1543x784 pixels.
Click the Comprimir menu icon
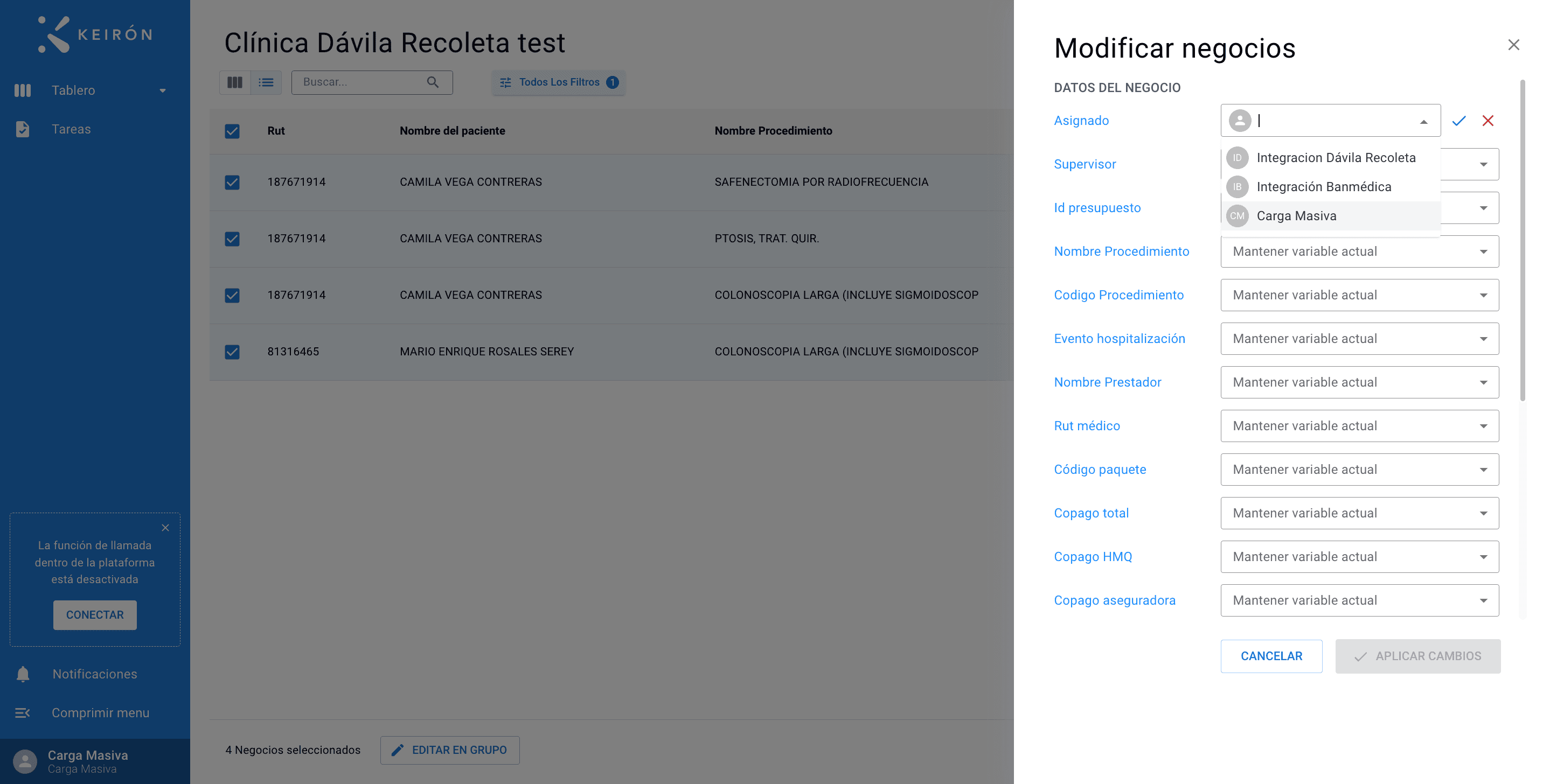[x=22, y=713]
